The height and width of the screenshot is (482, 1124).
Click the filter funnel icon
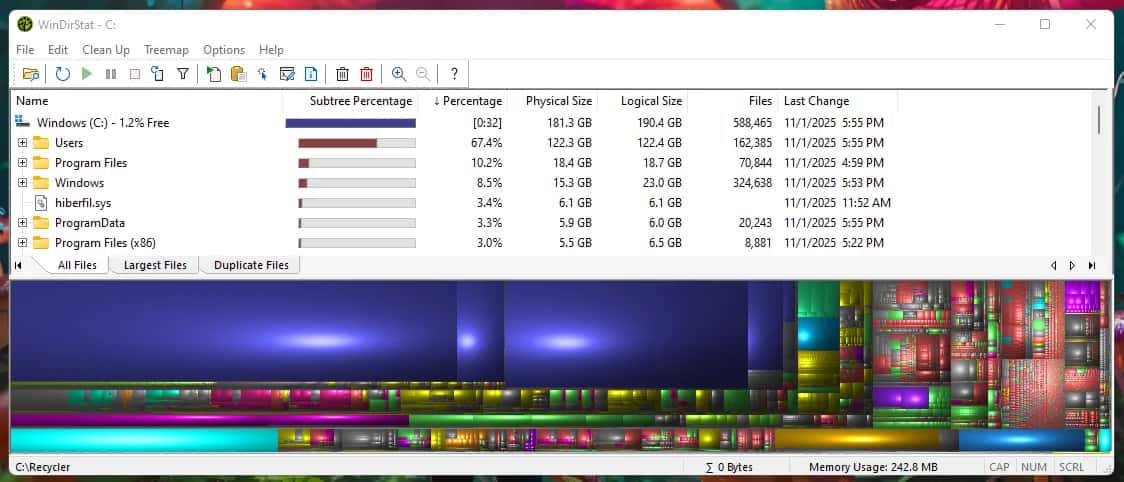click(x=183, y=74)
